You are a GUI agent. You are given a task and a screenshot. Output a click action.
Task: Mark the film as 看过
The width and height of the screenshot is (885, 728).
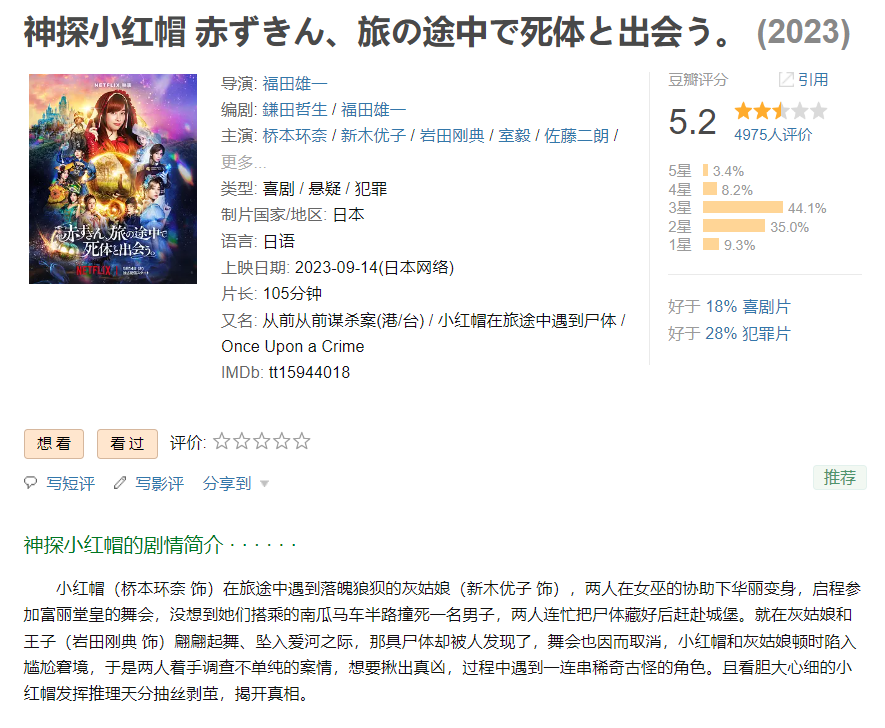(x=127, y=444)
